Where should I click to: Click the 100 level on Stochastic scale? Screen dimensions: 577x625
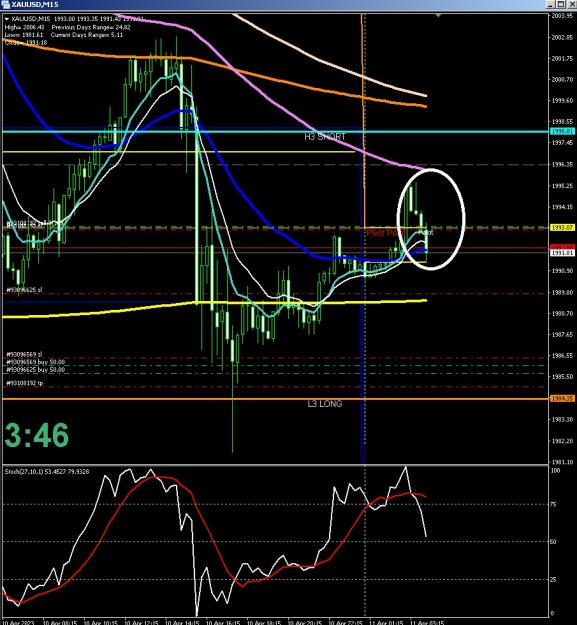(555, 470)
